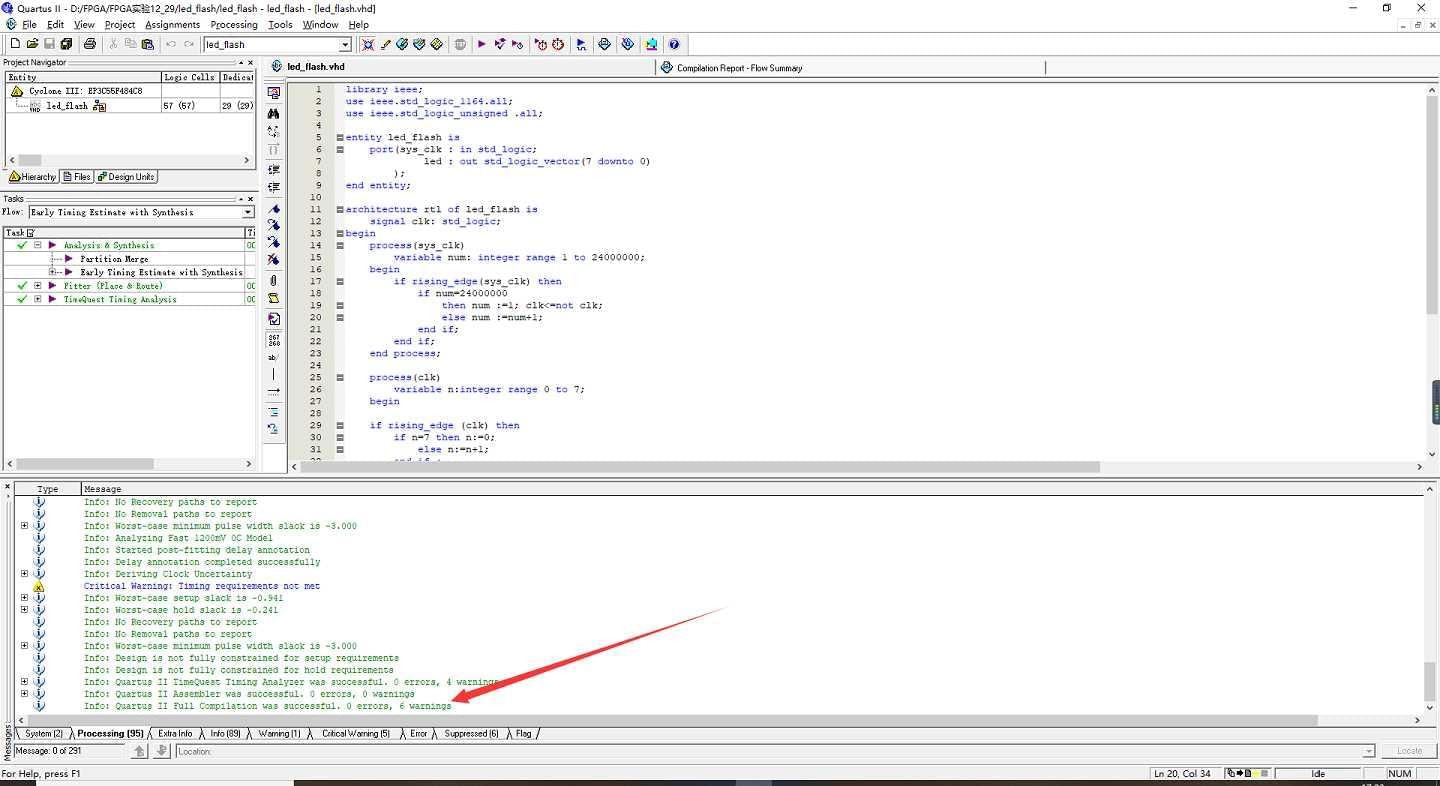Click the increase indent icon in editor sidebar

273,170
